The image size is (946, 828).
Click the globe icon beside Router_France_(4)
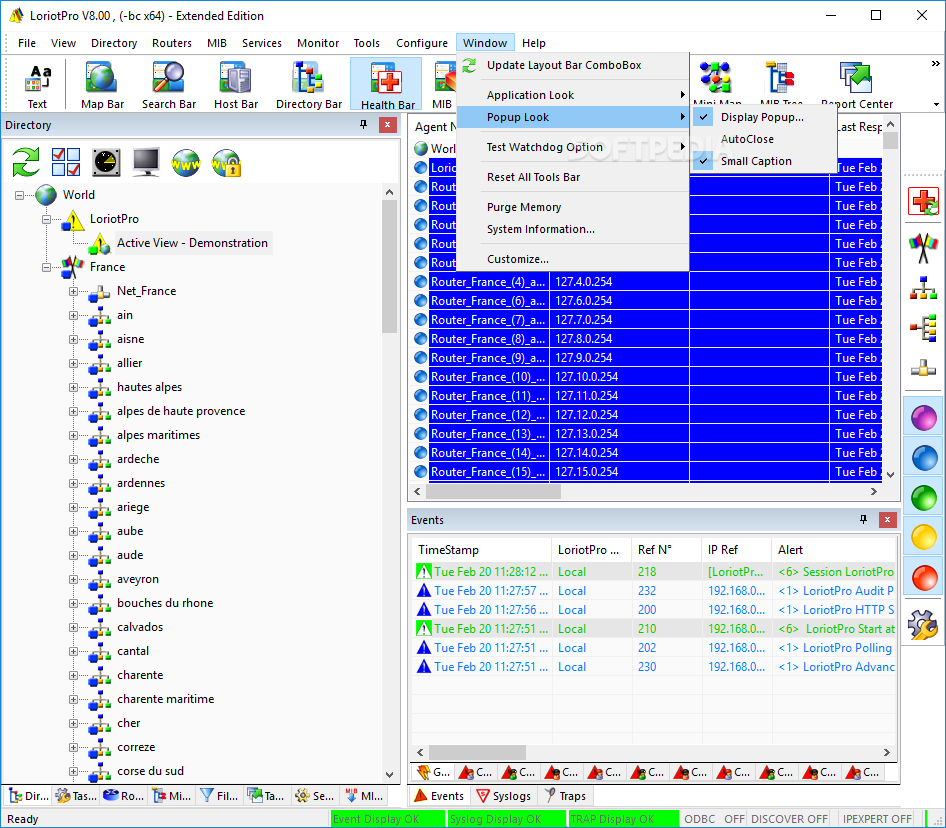coord(421,282)
